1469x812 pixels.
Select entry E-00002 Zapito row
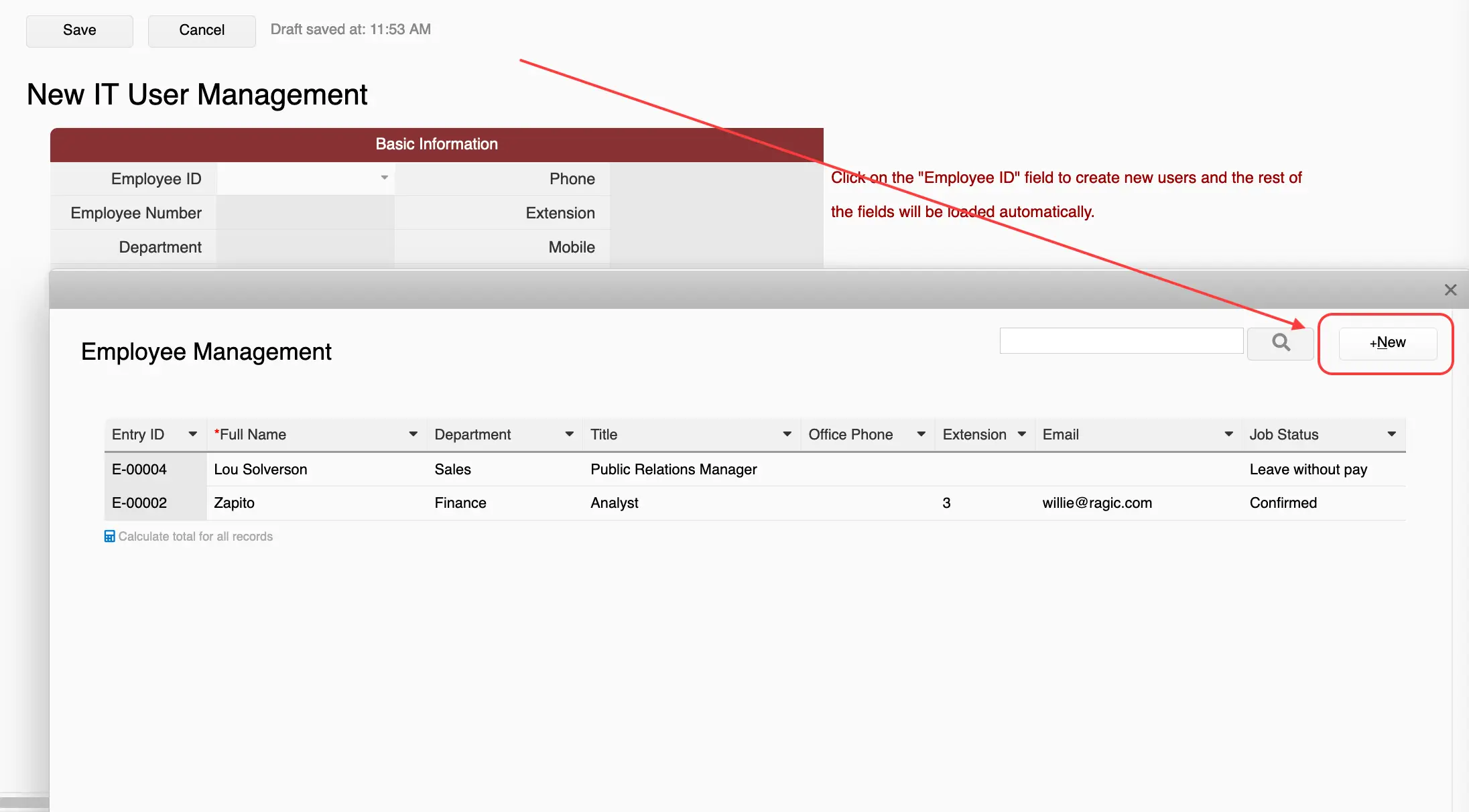(234, 503)
